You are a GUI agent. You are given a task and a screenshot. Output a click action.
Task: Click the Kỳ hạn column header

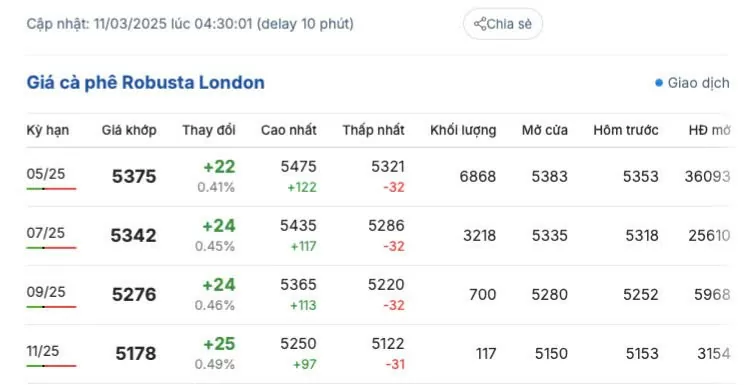tap(48, 130)
